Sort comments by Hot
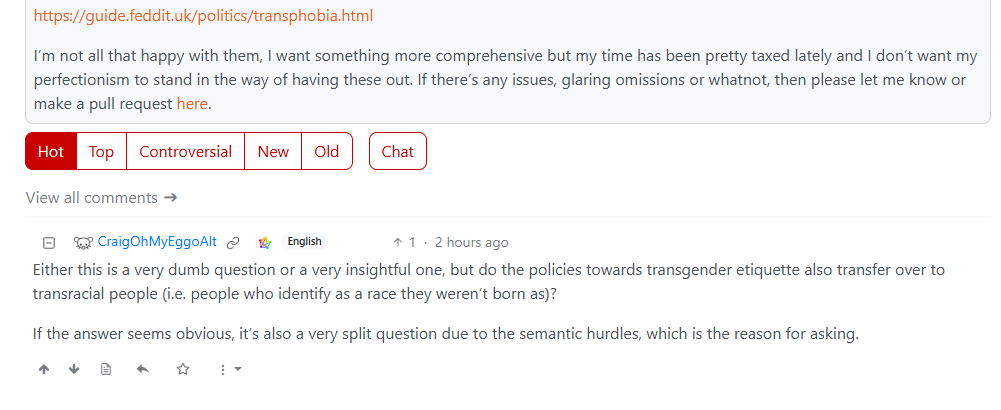The height and width of the screenshot is (410, 1001). [51, 151]
